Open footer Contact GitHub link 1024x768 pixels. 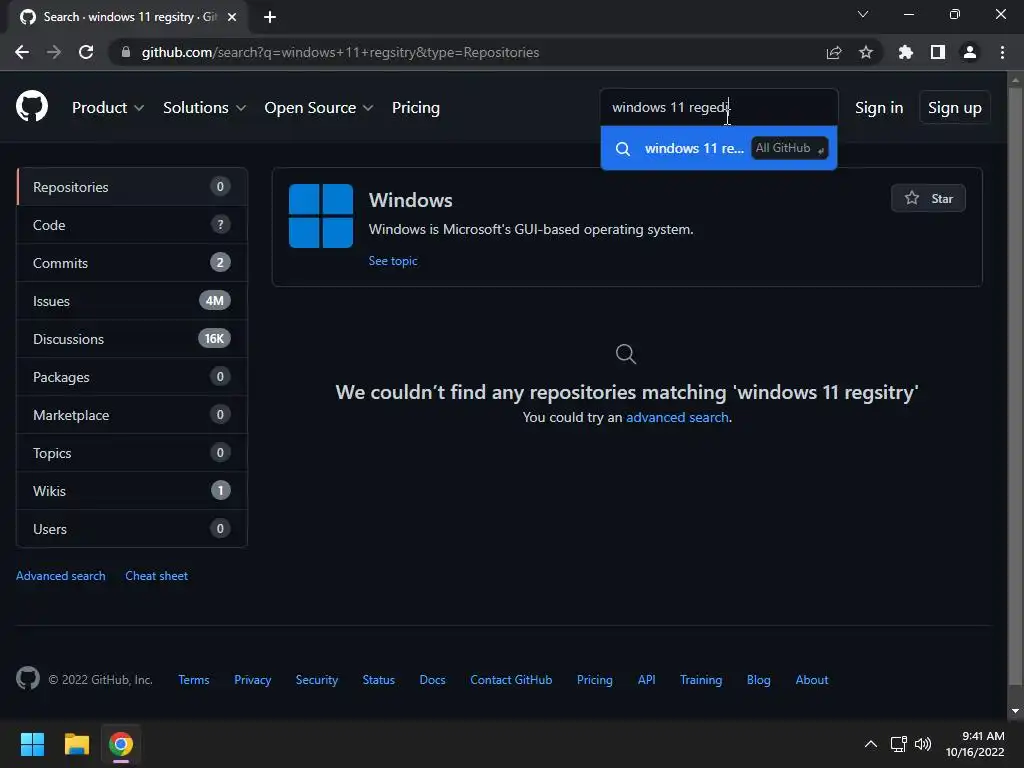coord(511,679)
